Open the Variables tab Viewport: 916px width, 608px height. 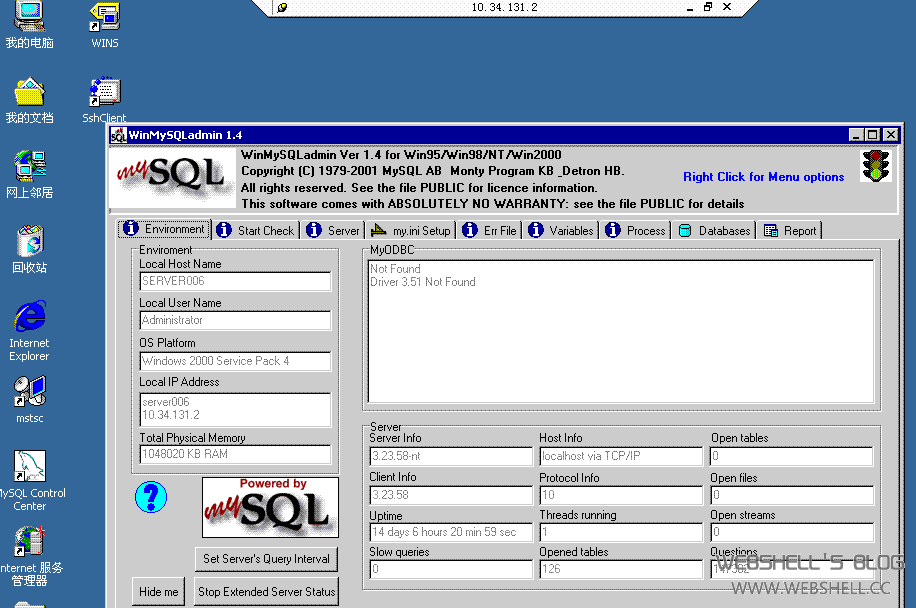coord(561,231)
